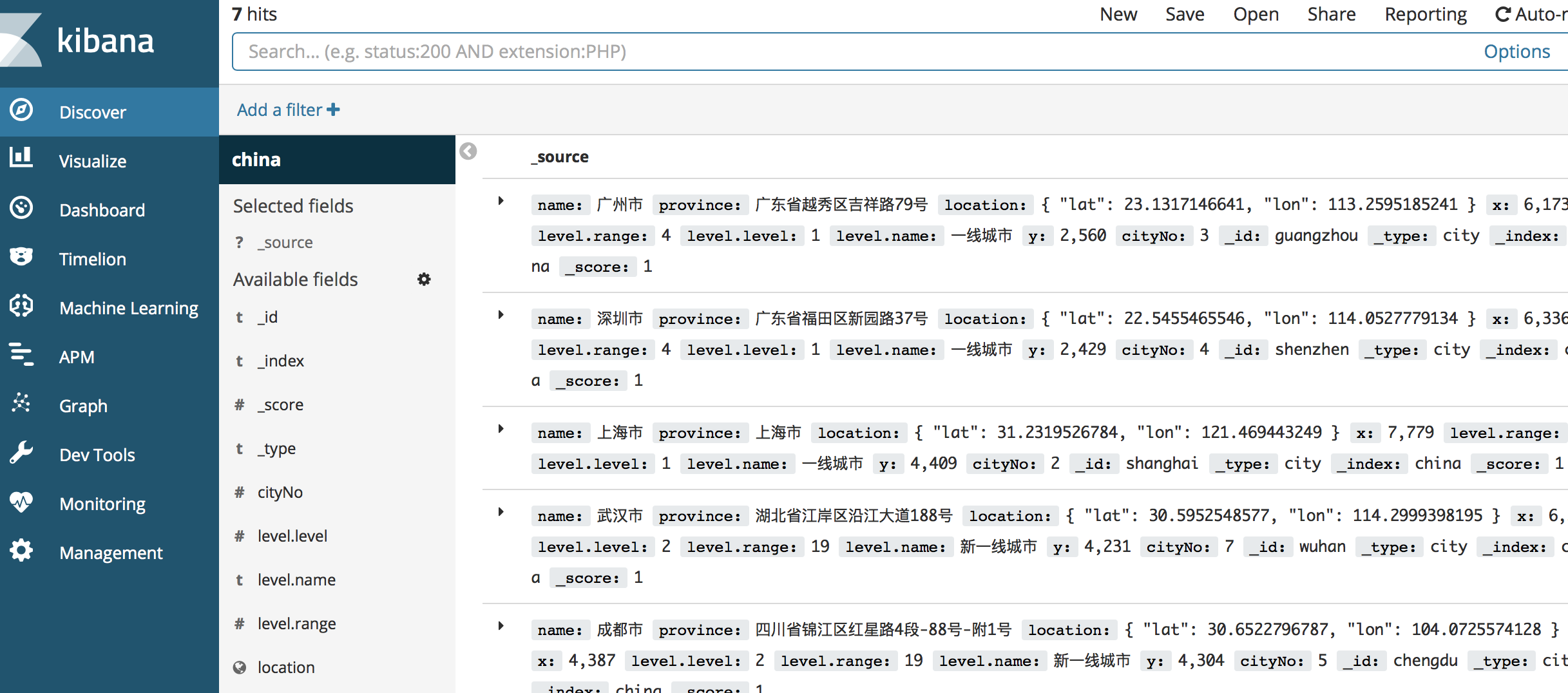Open Visualize bar chart icon
Image resolution: width=1568 pixels, height=693 pixels.
pos(21,157)
